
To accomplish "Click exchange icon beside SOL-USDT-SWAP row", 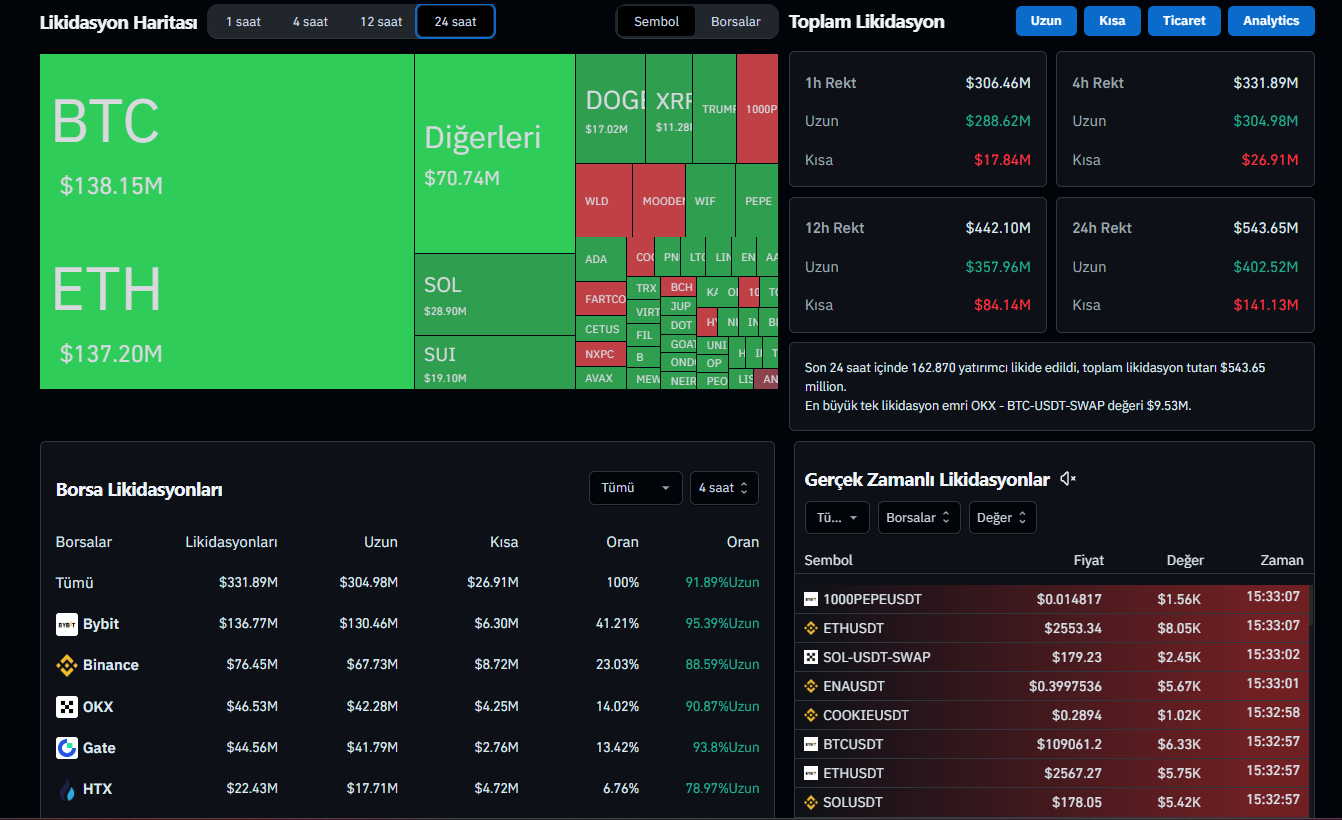I will (x=811, y=657).
